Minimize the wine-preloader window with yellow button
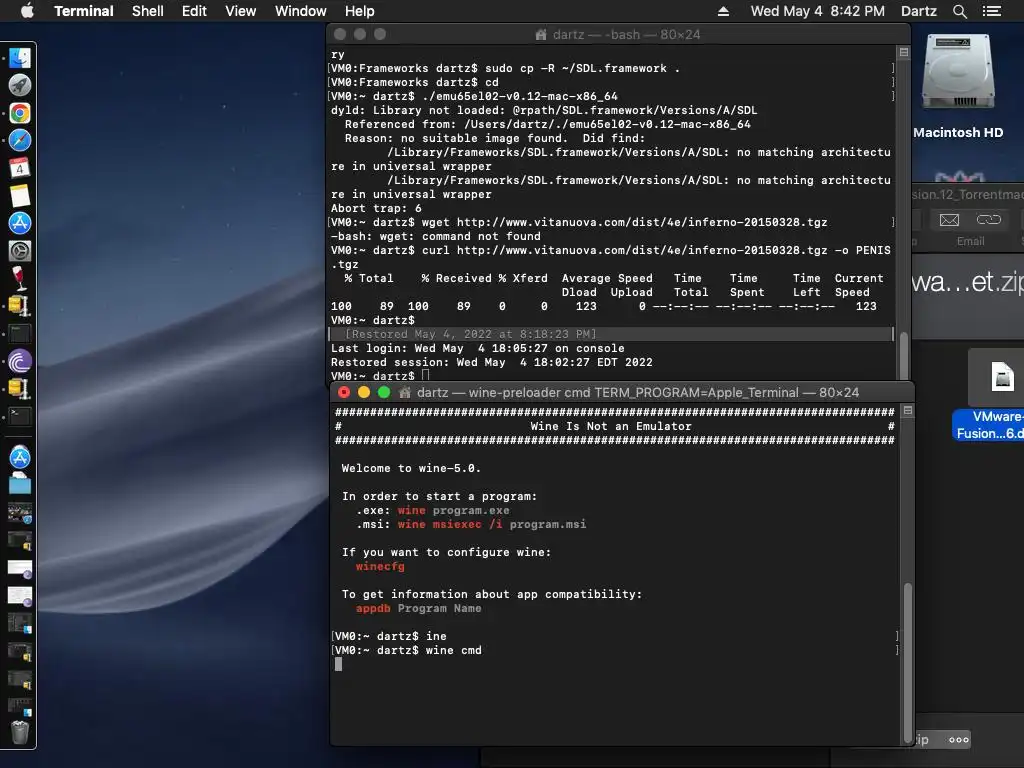This screenshot has width=1024, height=768. coord(364,392)
